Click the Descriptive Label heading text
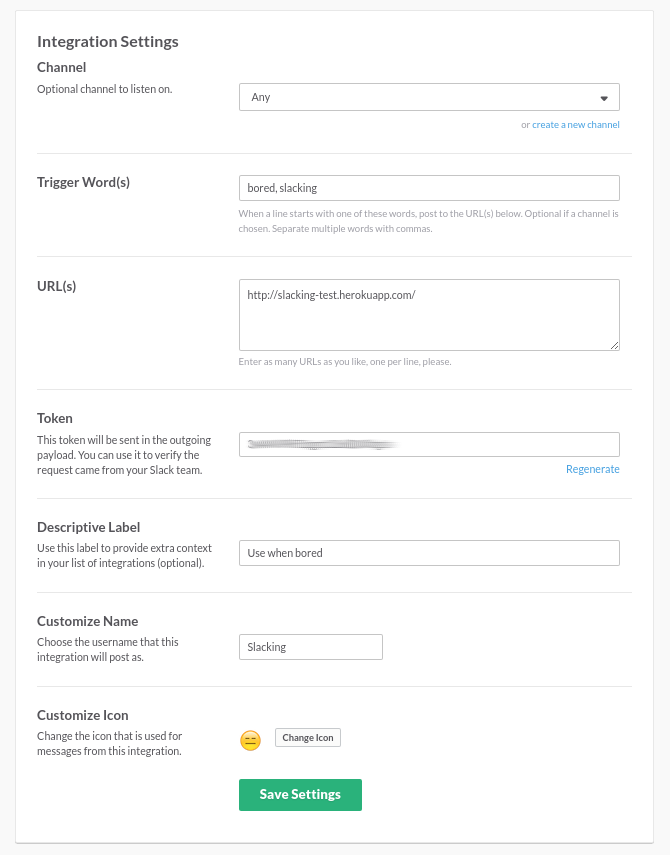Image resolution: width=670 pixels, height=855 pixels. 89,527
